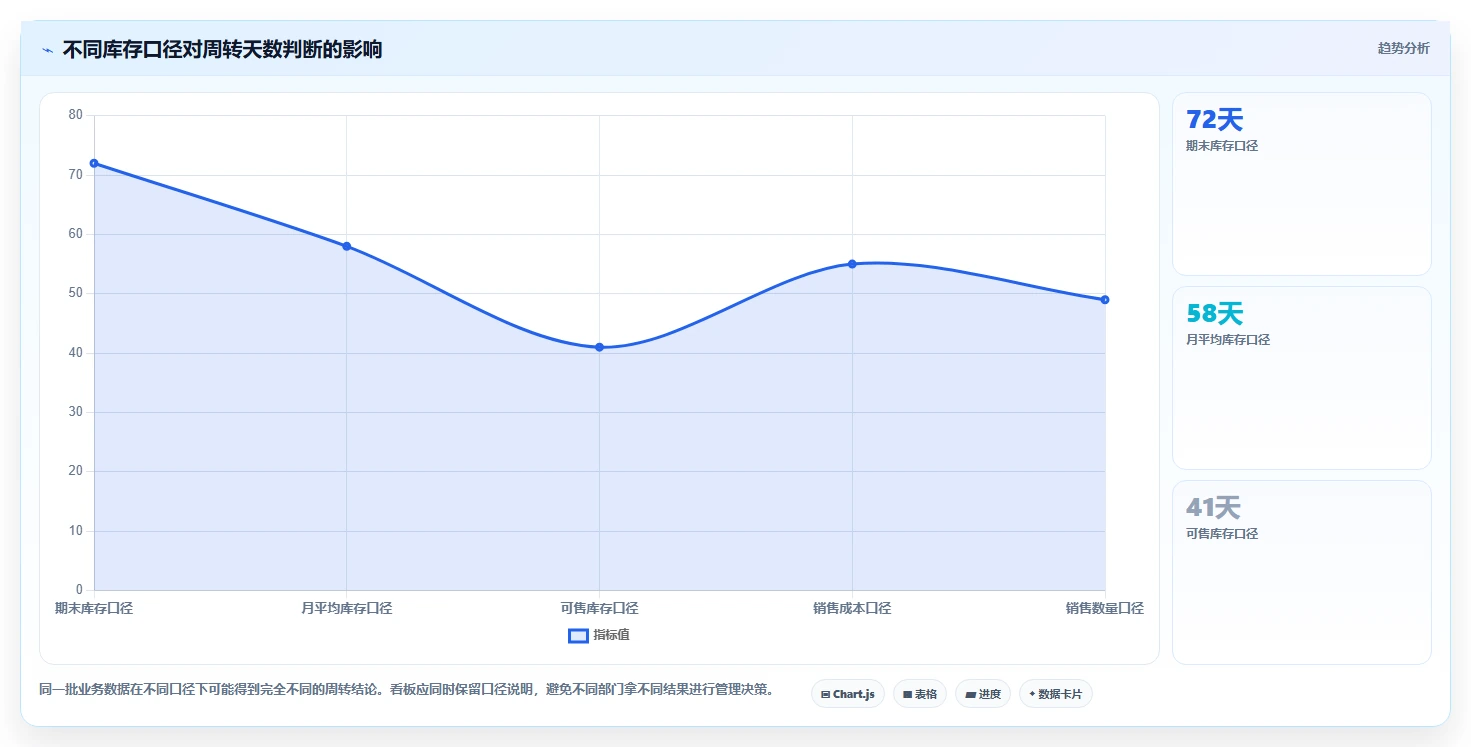Viewport: 1471px width, 747px height.
Task: Click the data point for 销售成本口径
Action: click(852, 264)
